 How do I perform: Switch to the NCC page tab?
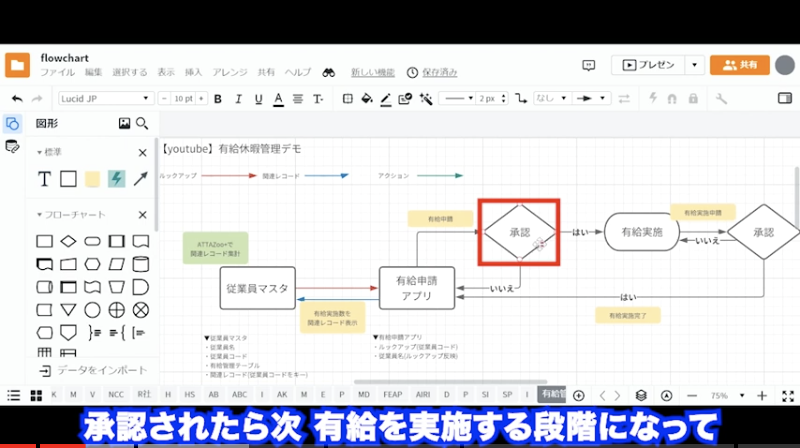(117, 395)
